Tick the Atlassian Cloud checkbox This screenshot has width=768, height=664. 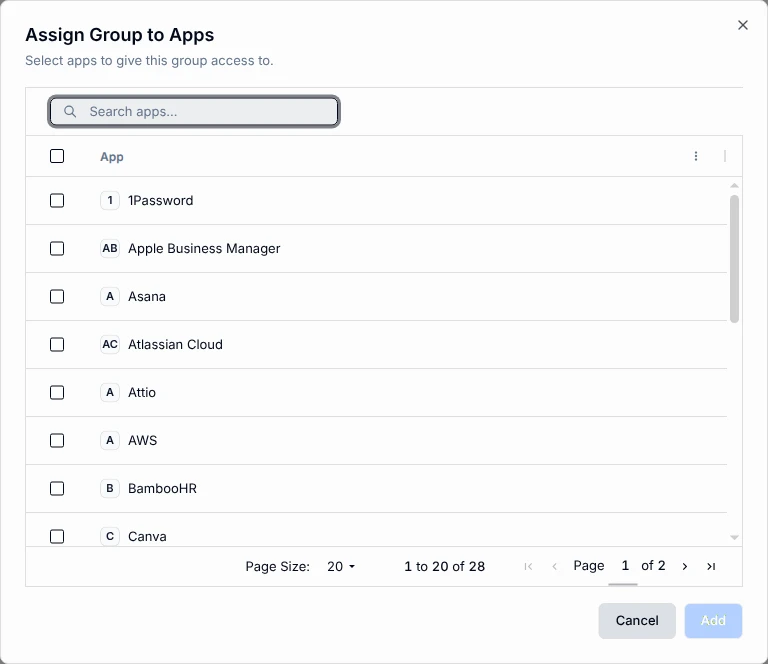point(57,344)
